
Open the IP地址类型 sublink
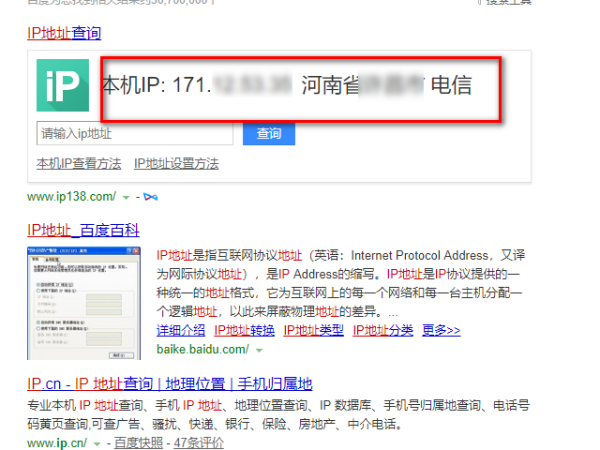313,330
